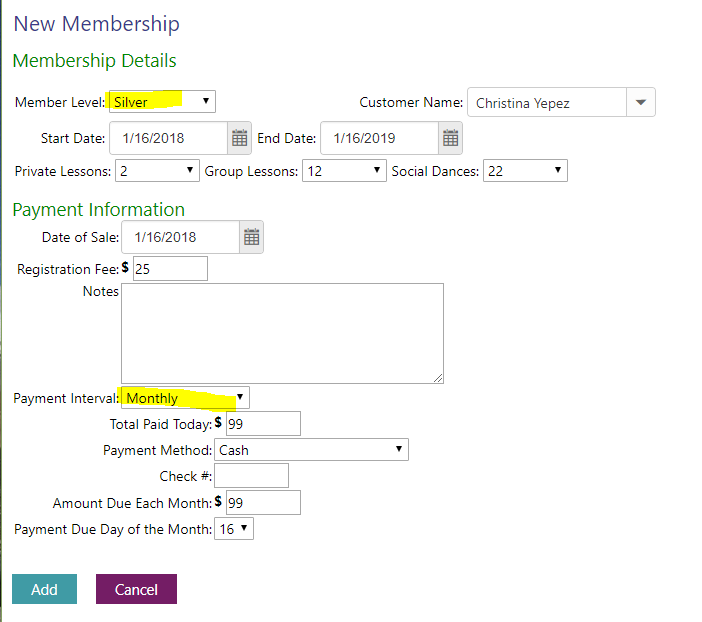This screenshot has height=622, width=702.
Task: Click the Start Date text field
Action: pos(167,138)
